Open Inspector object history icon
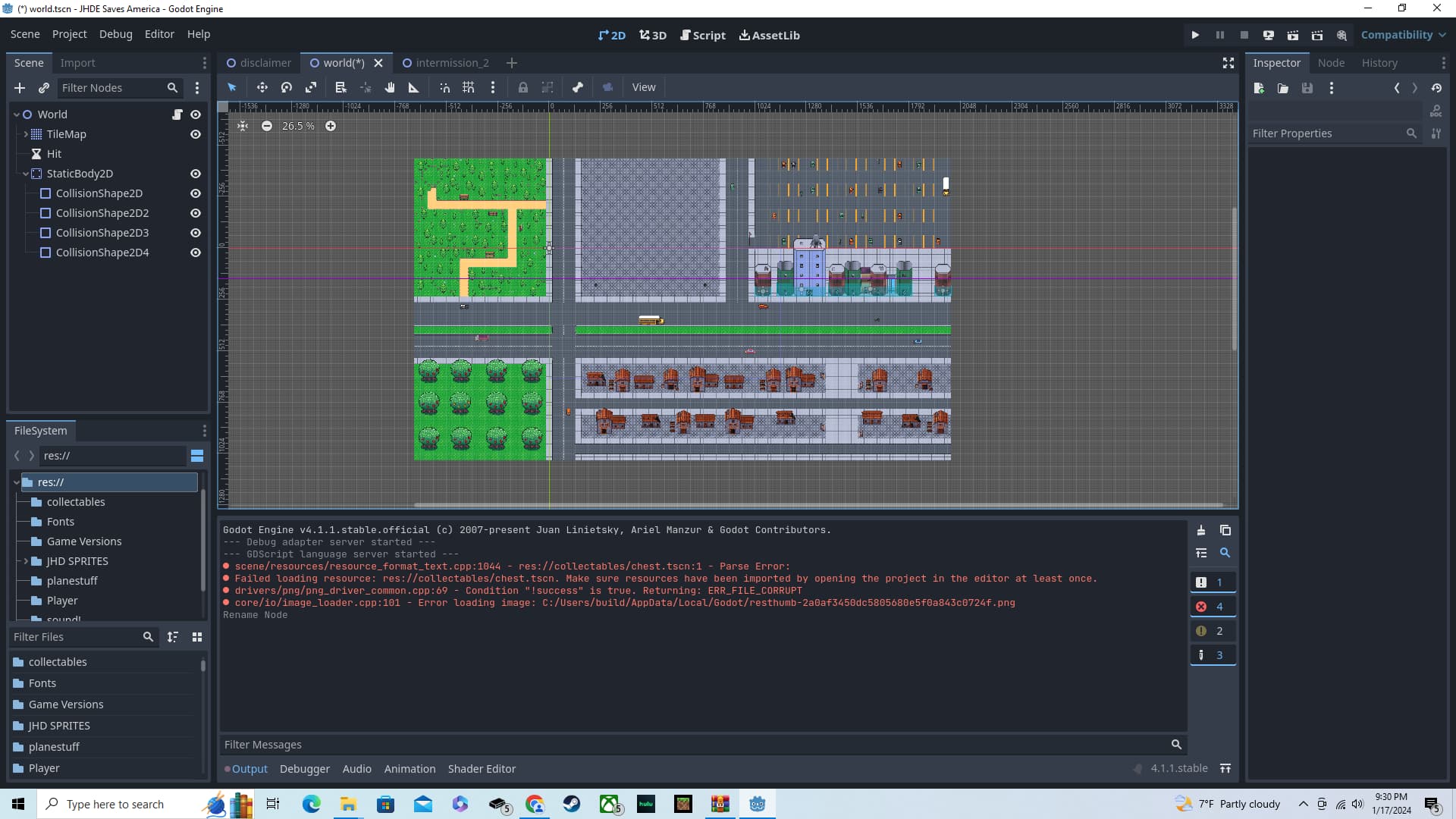This screenshot has width=1456, height=819. pos(1436,88)
